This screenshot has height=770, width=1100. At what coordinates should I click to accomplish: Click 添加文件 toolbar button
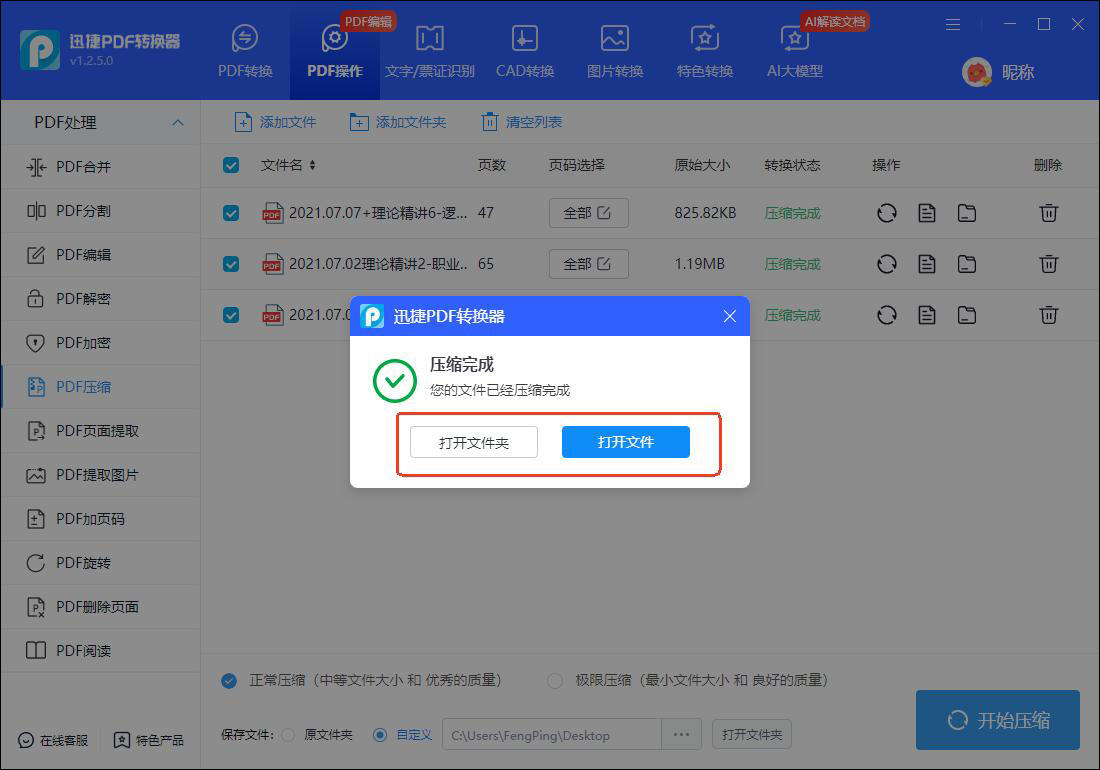tap(275, 122)
